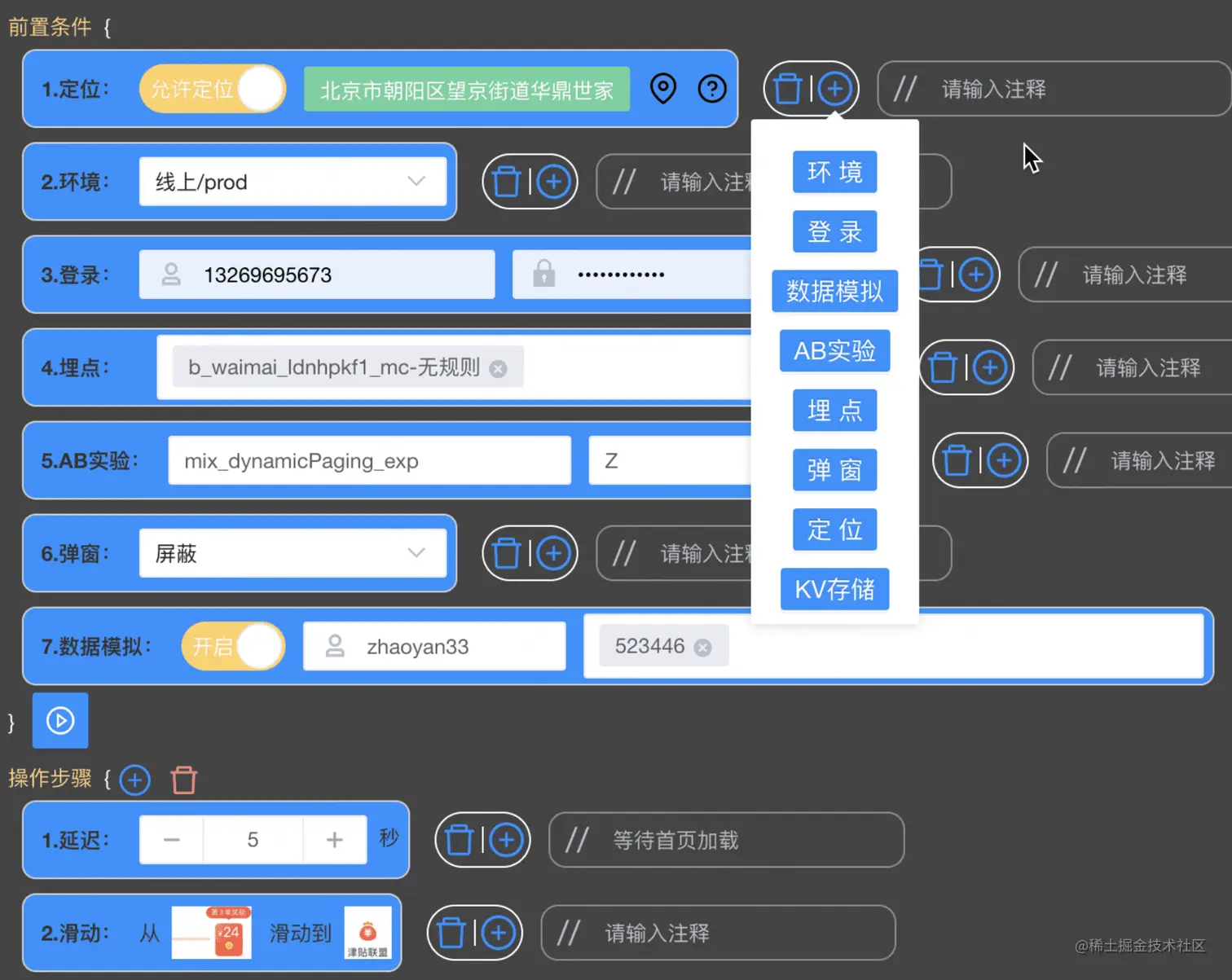The height and width of the screenshot is (980, 1232).
Task: Click the 埋点 option in the popup
Action: click(834, 411)
